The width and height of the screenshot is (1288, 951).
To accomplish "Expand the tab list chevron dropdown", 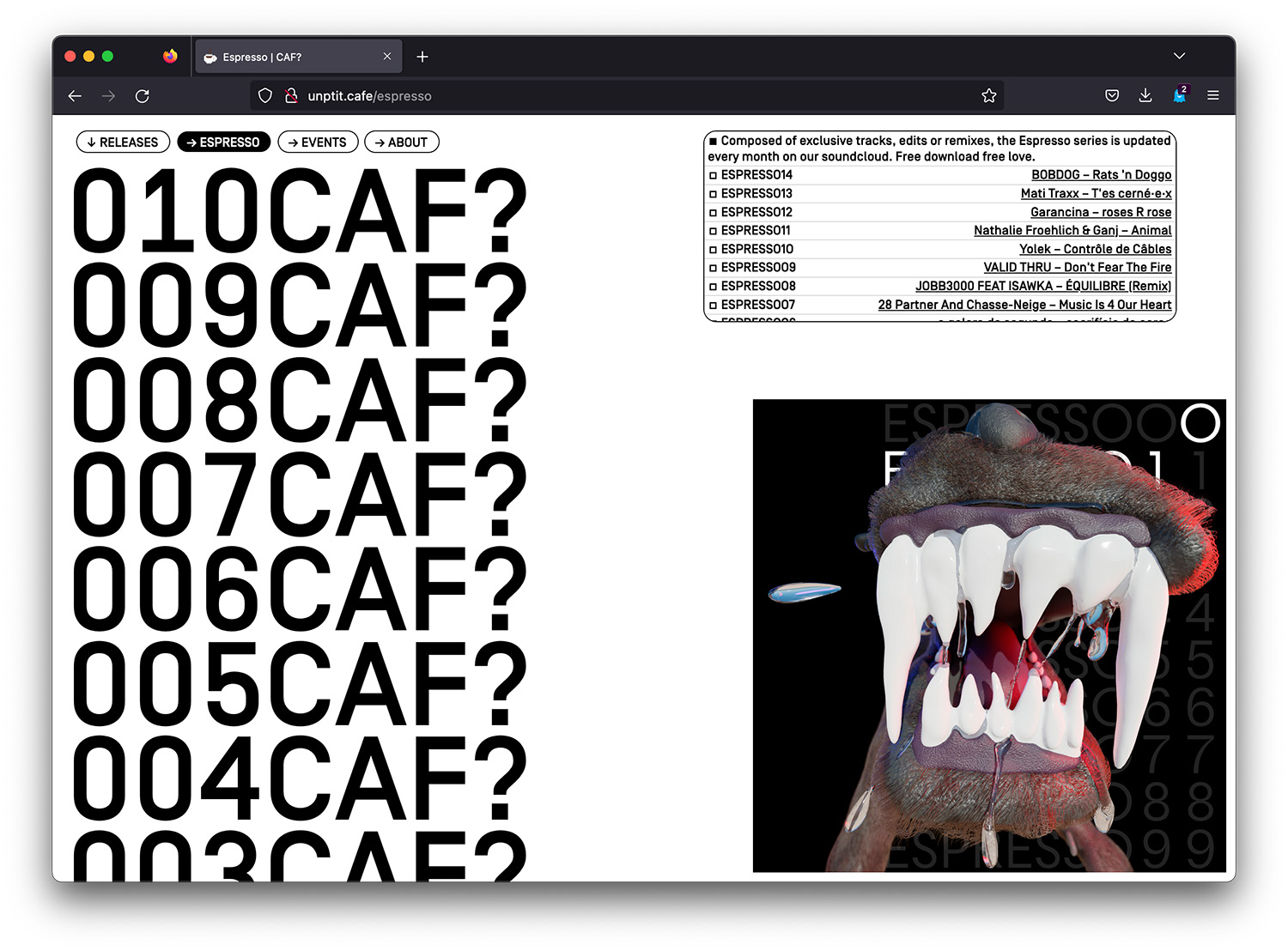I will [x=1179, y=57].
